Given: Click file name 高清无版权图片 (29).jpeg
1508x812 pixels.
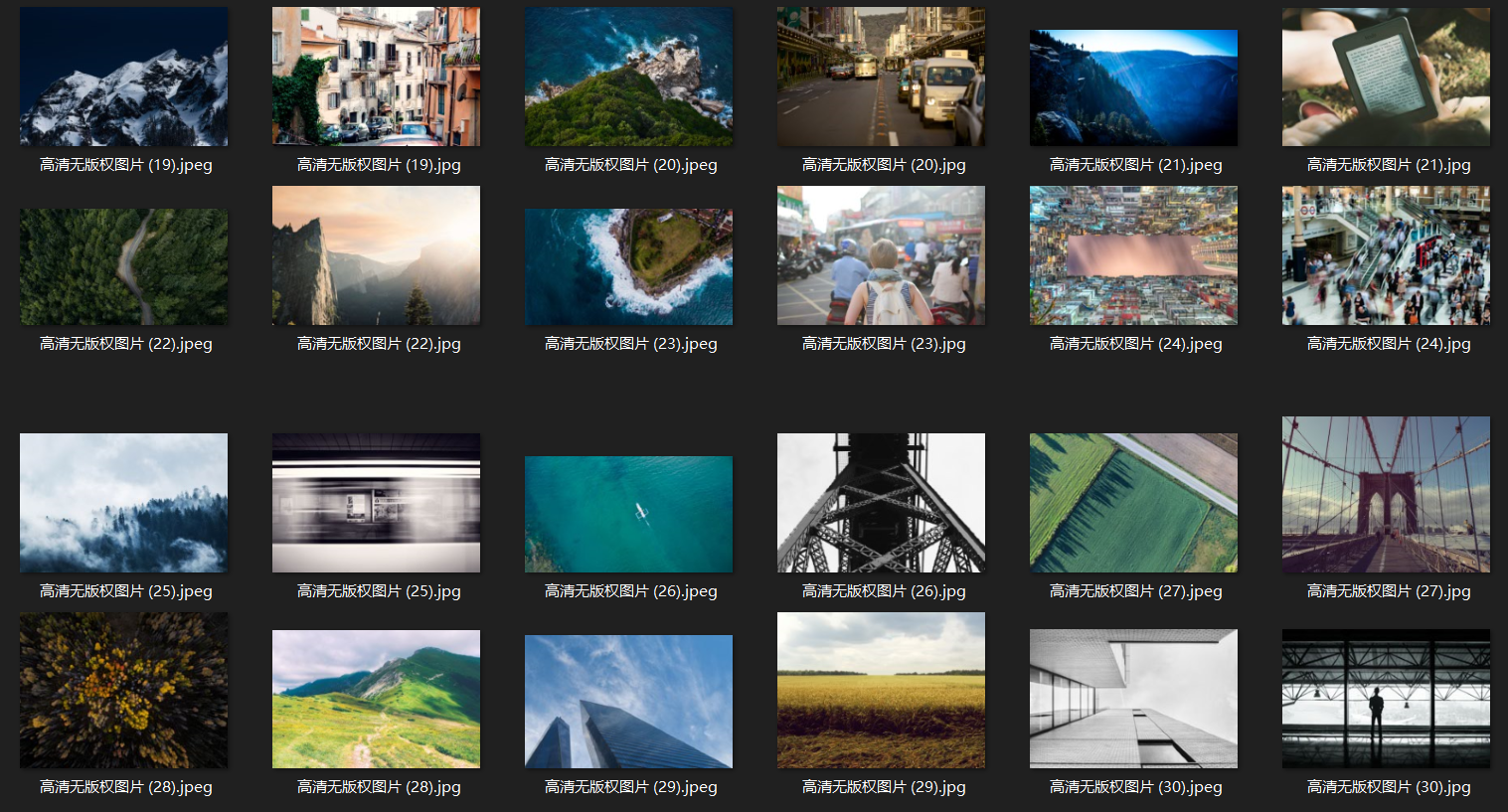Looking at the screenshot, I should 631,787.
